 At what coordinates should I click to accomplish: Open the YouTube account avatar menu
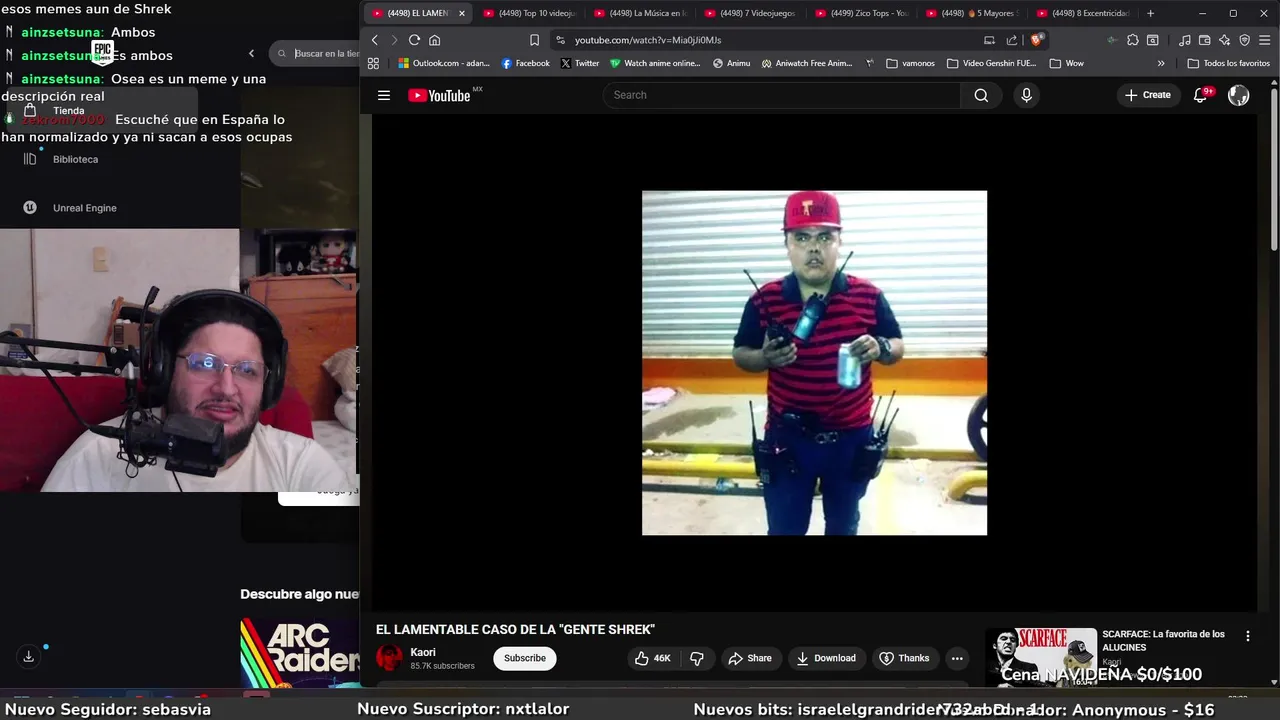1239,95
